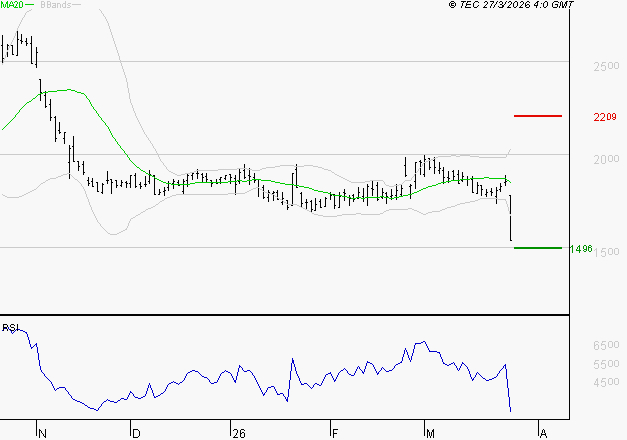Click the M month label on time axis

(430, 434)
